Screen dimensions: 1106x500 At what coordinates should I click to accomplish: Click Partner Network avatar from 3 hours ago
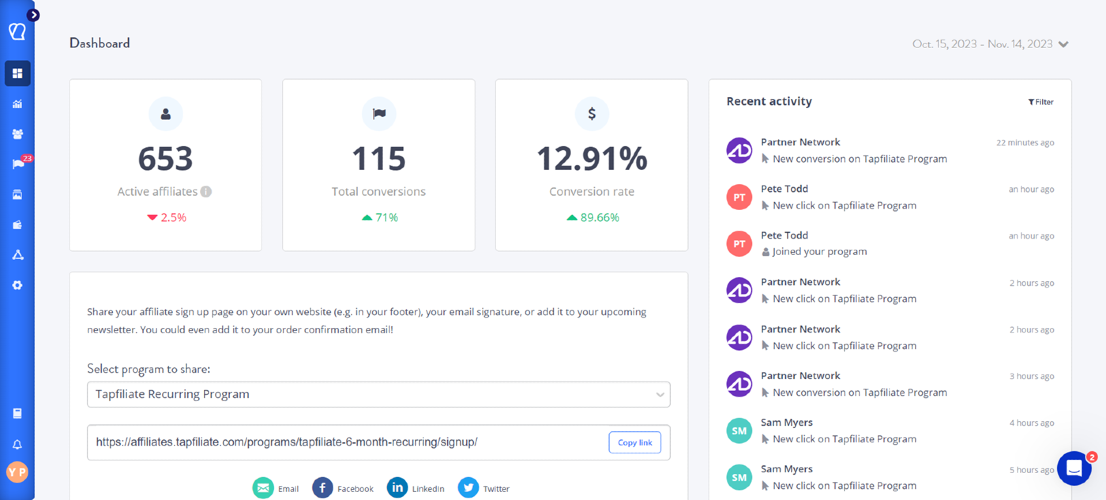click(x=739, y=384)
